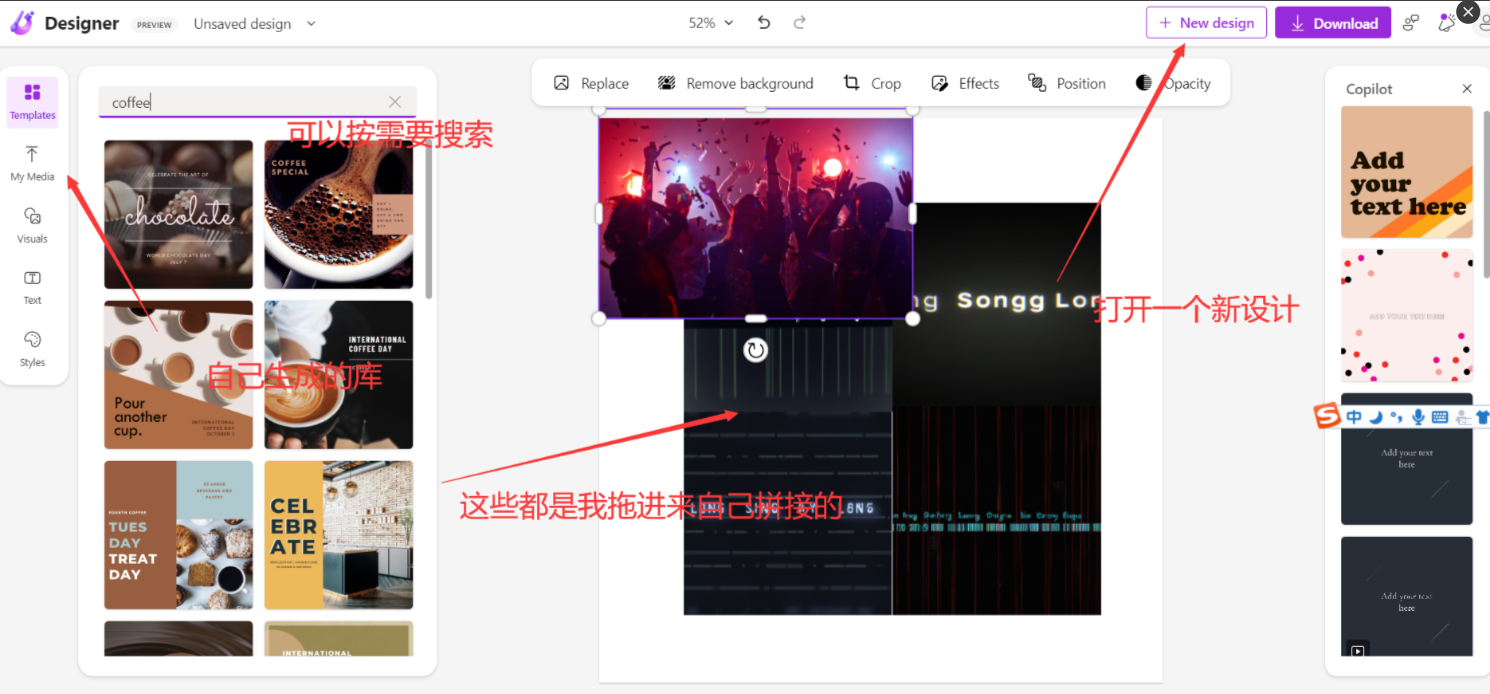Image resolution: width=1490 pixels, height=694 pixels.
Task: Click the New design button
Action: click(x=1206, y=22)
